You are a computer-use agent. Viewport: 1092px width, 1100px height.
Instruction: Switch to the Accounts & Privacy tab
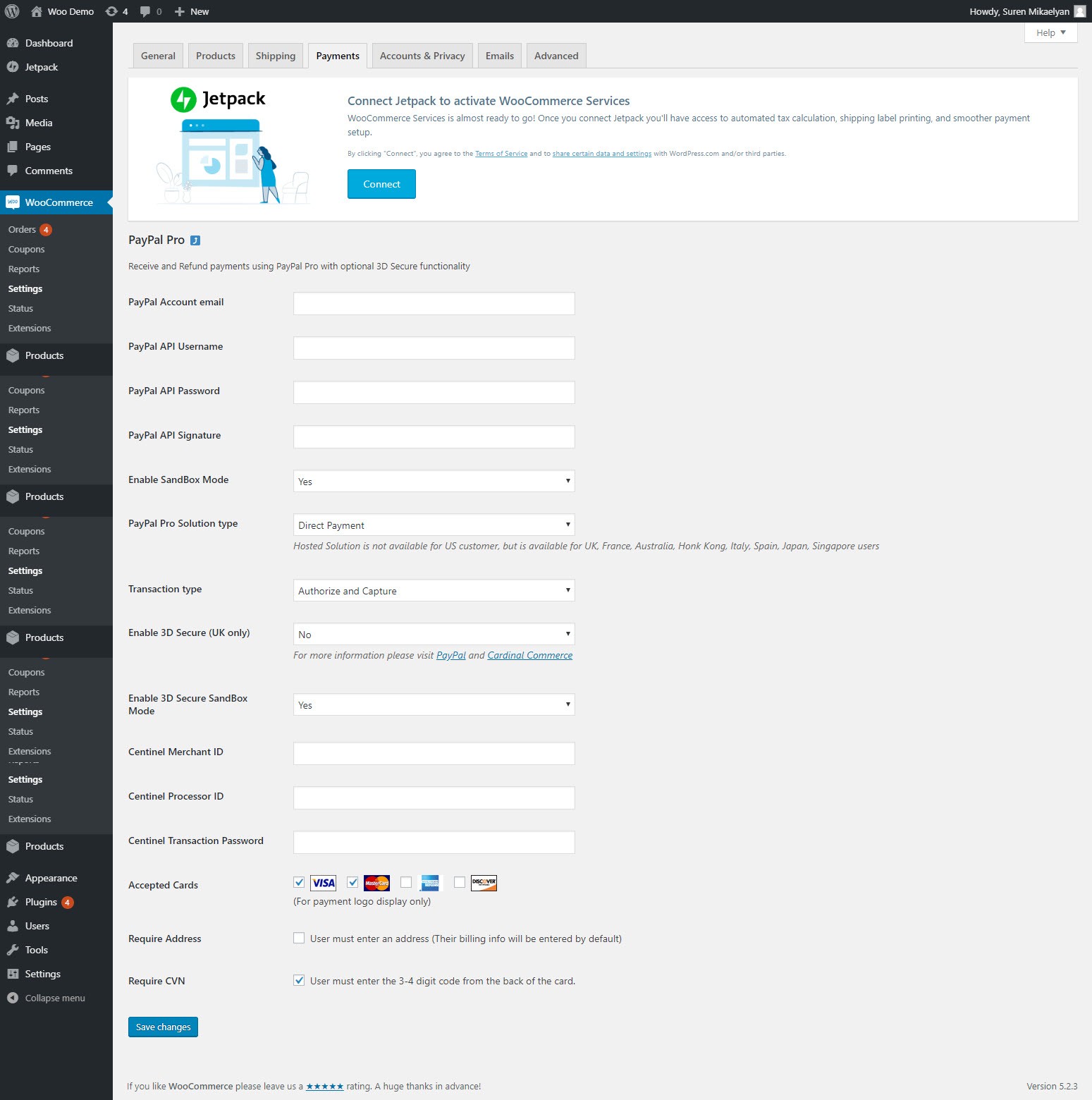422,56
